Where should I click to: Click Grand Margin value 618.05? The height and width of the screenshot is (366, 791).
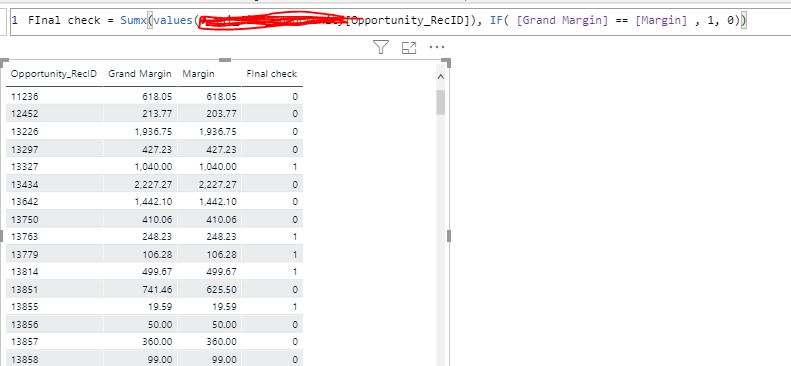click(x=157, y=96)
